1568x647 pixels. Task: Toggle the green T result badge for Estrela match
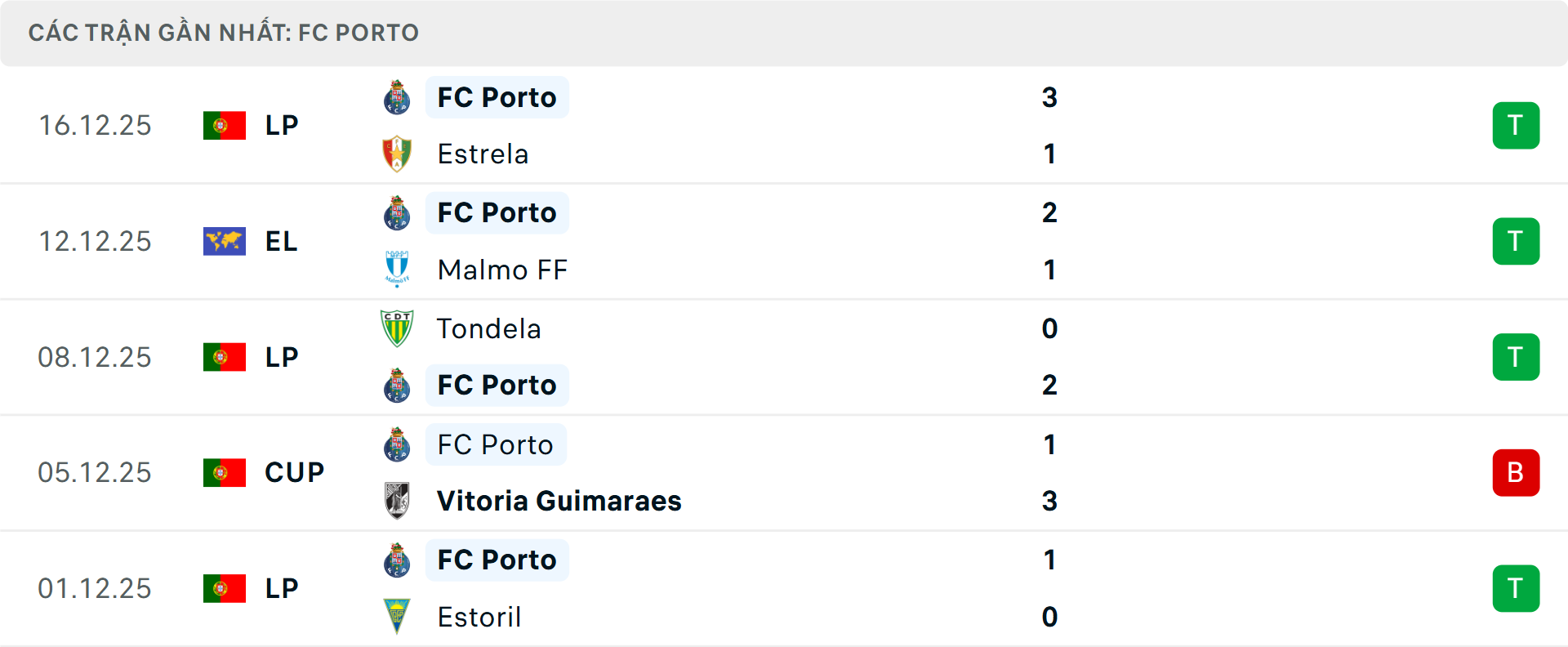(1517, 125)
